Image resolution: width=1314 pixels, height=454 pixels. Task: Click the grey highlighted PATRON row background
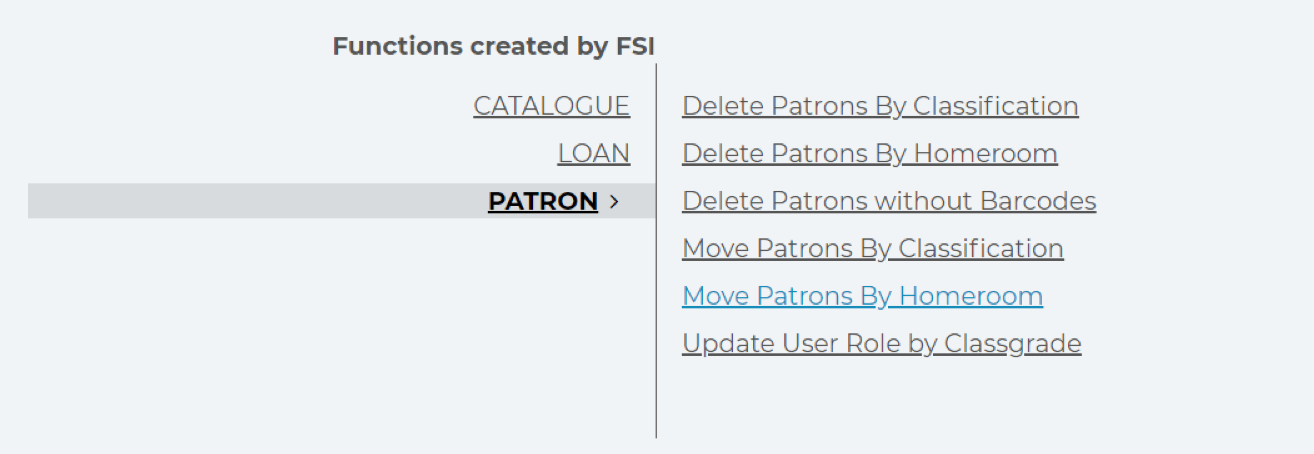coord(342,201)
